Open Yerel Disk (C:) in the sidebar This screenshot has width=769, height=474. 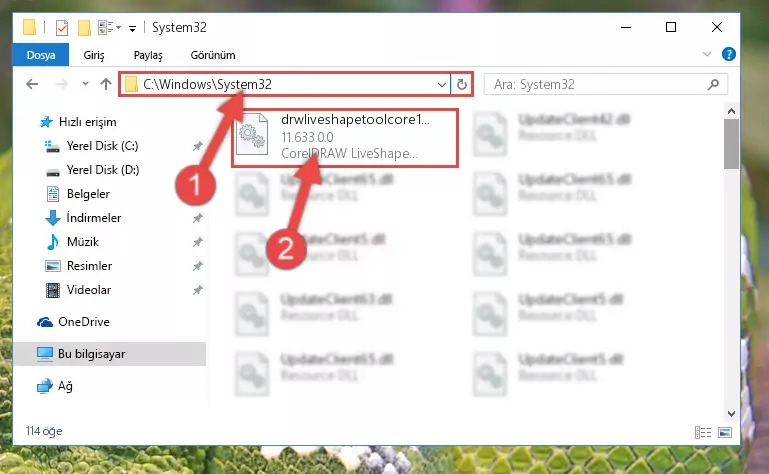(102, 146)
